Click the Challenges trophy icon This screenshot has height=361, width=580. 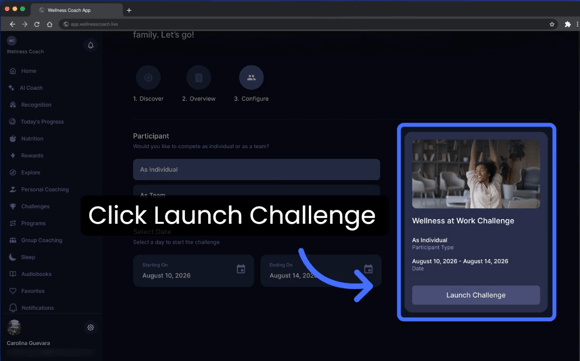(13, 206)
